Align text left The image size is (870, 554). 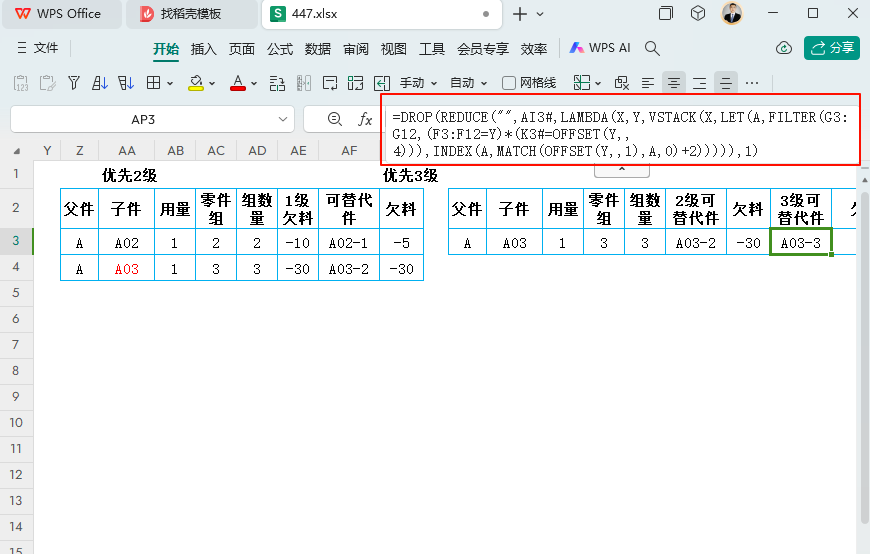pyautogui.click(x=648, y=83)
